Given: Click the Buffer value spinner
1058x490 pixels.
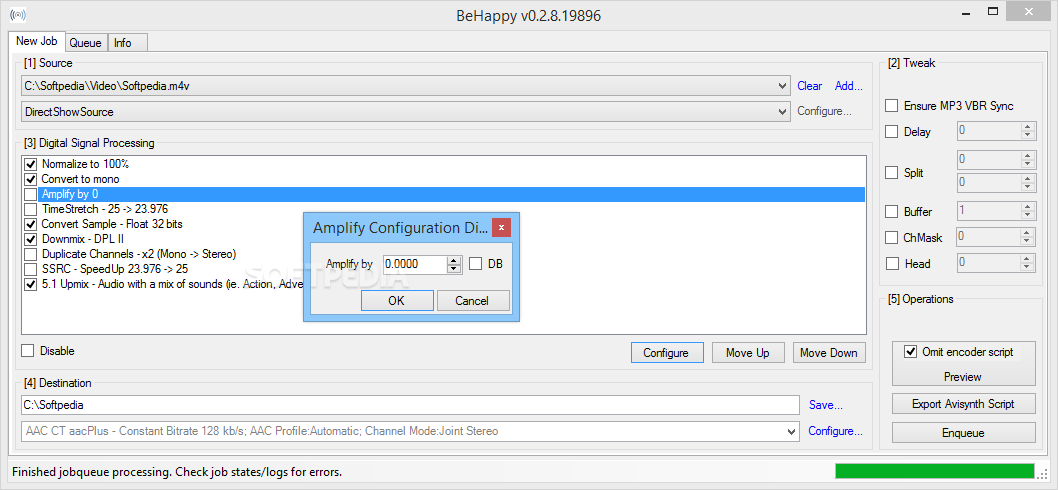Looking at the screenshot, I should click(x=1028, y=211).
